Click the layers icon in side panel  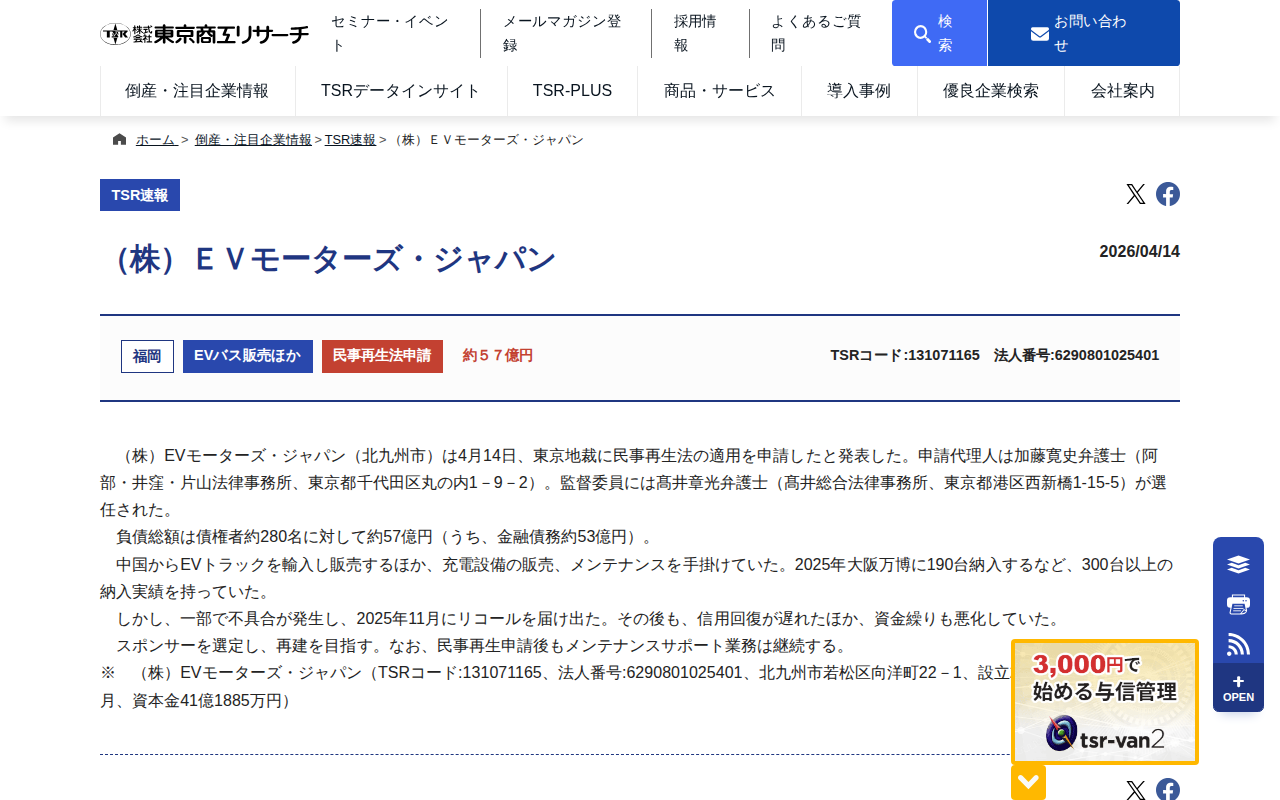[x=1238, y=564]
